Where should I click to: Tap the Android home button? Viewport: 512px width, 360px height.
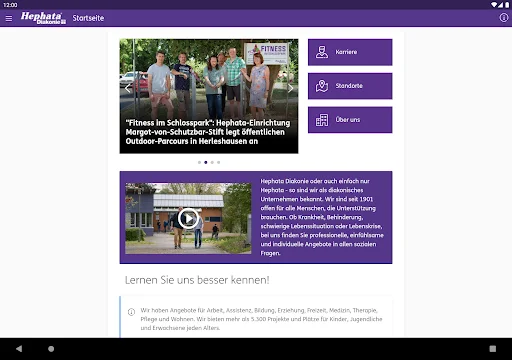pos(51,349)
